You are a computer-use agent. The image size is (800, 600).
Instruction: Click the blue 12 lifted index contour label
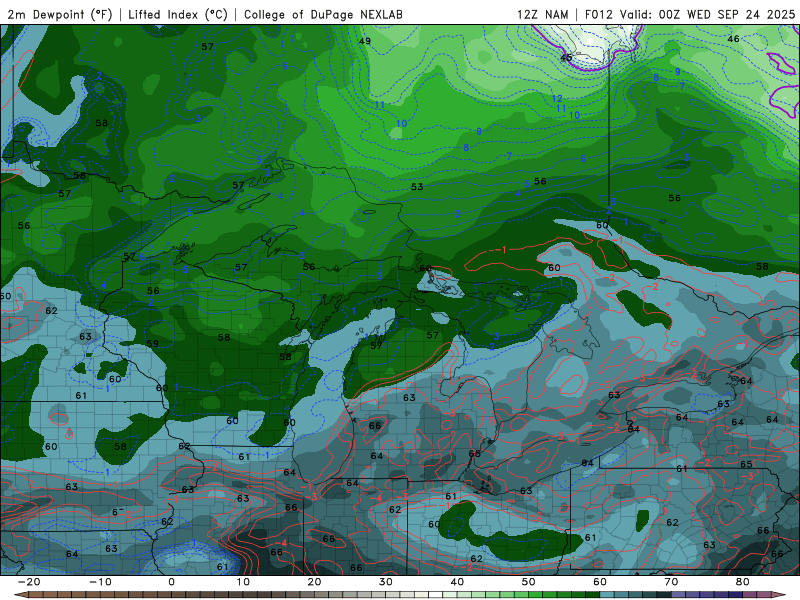[x=557, y=98]
